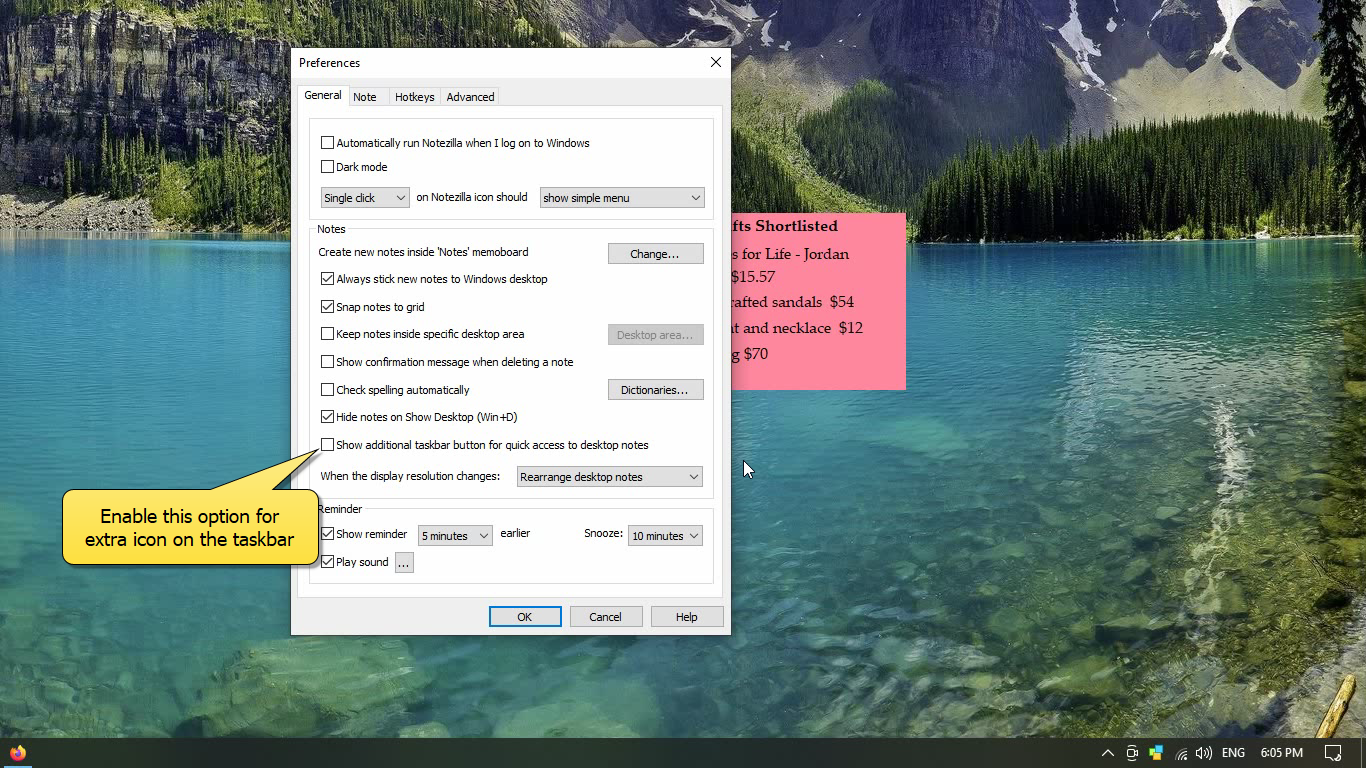Open the Single click dropdown
1366x768 pixels.
click(365, 198)
